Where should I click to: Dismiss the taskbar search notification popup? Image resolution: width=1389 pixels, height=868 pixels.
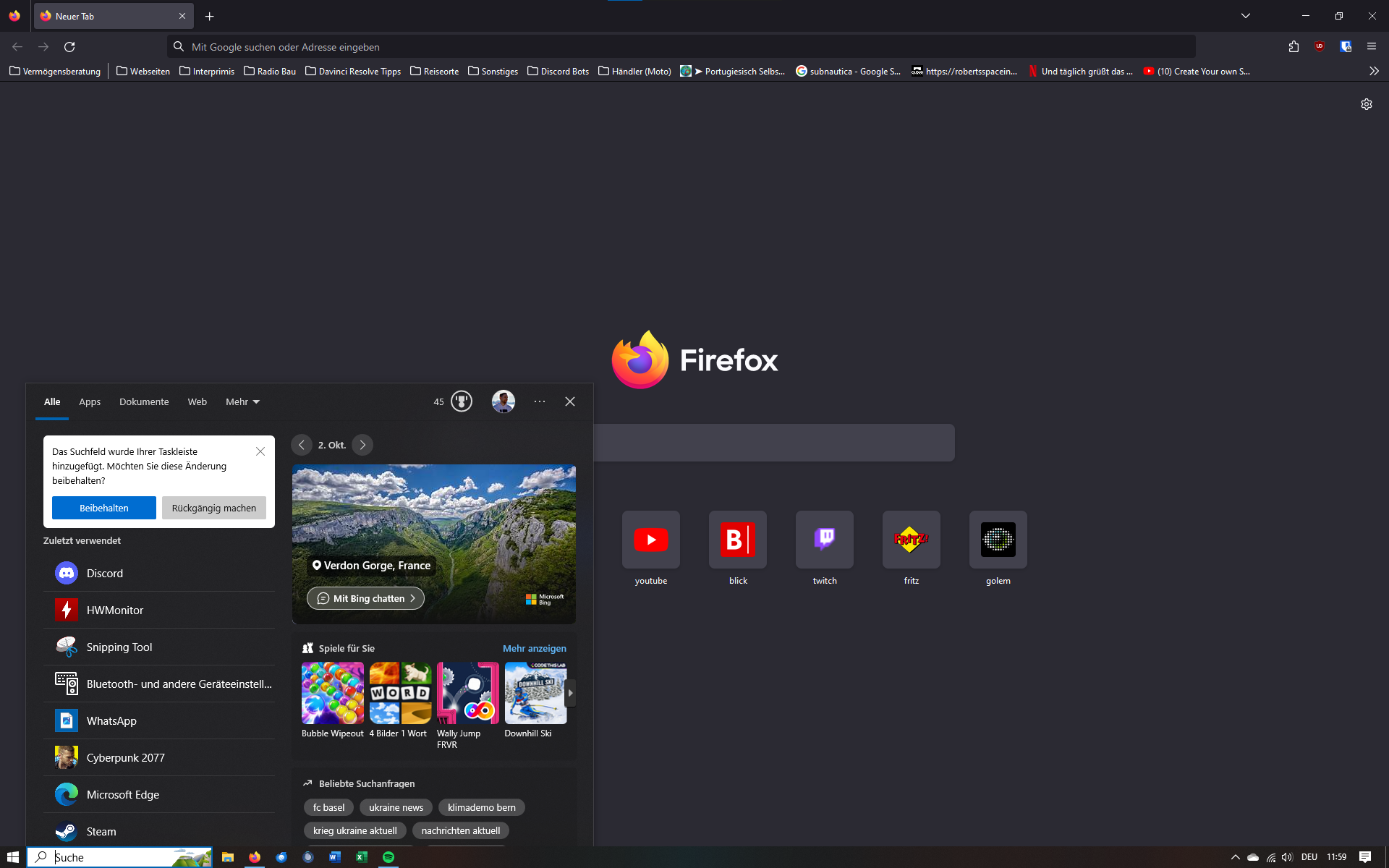[x=260, y=451]
